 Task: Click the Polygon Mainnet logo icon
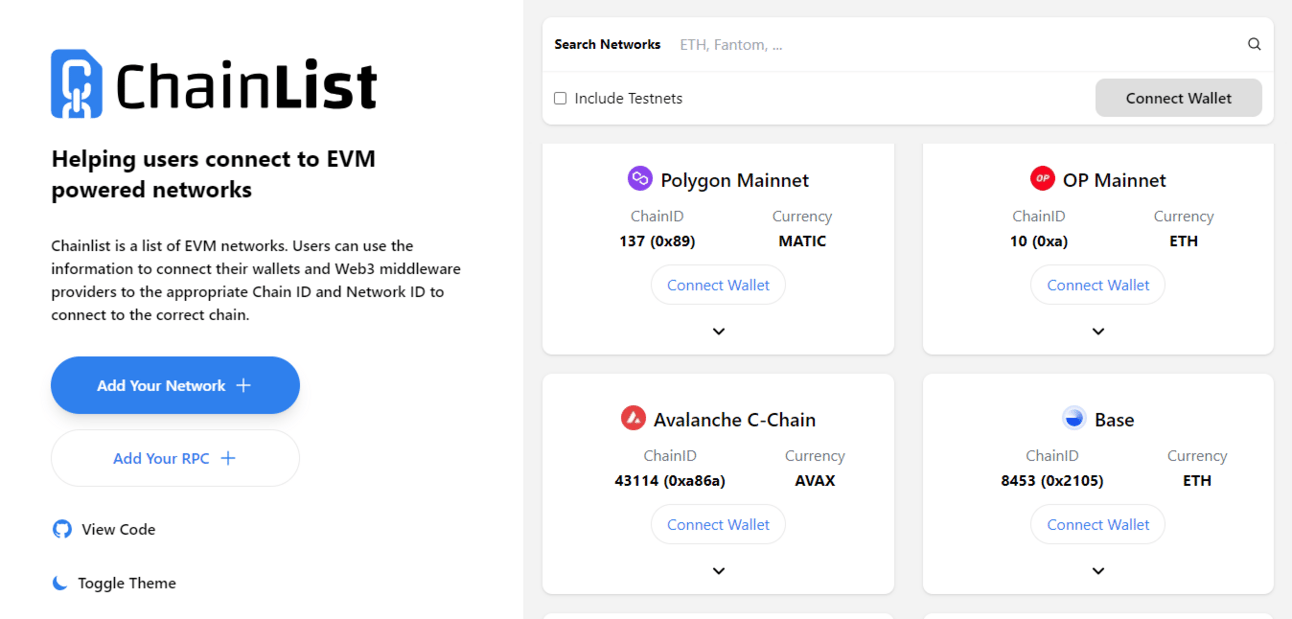(640, 179)
